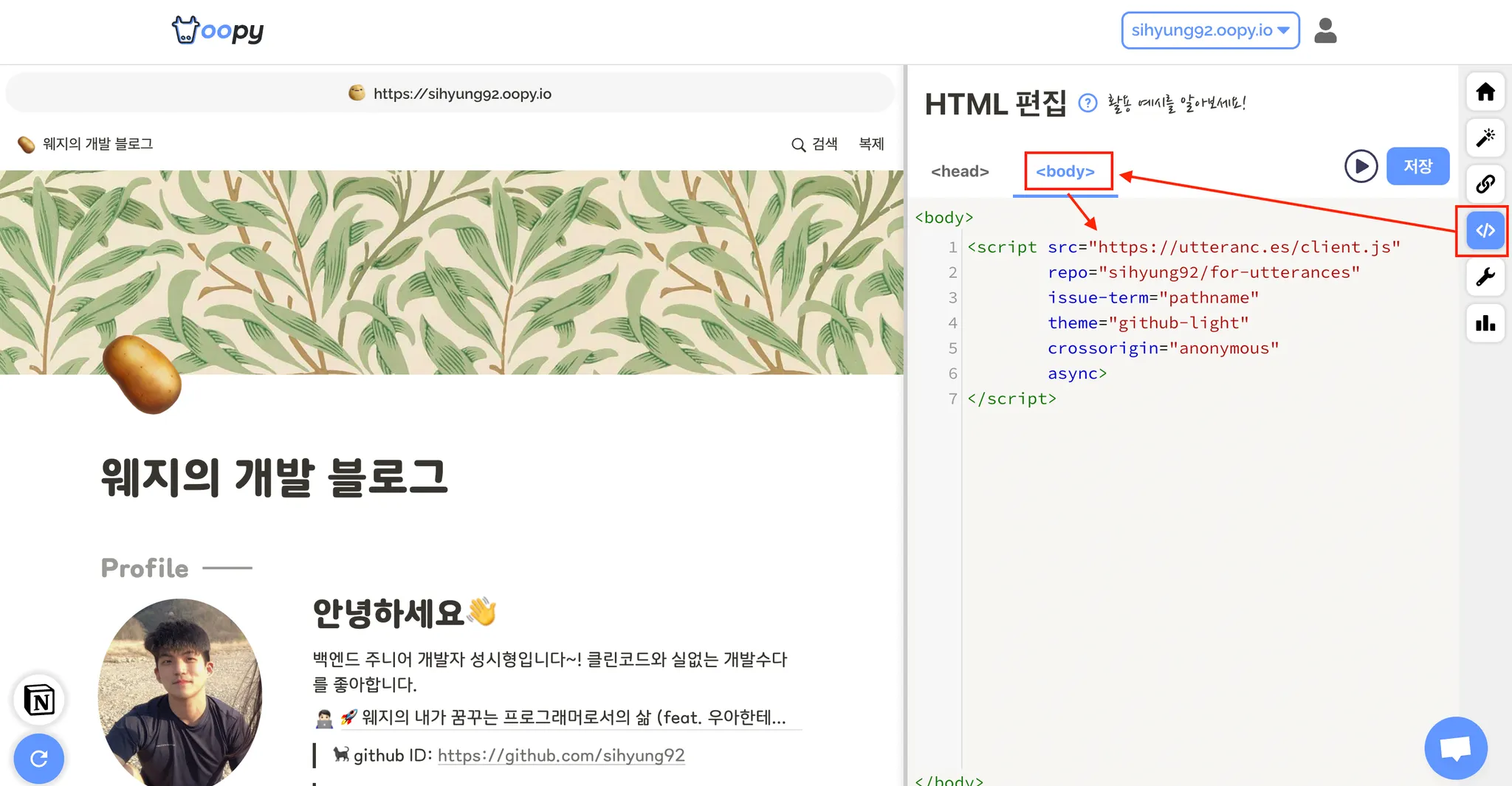The width and height of the screenshot is (1512, 786).
Task: Open the user account icon
Action: [x=1325, y=30]
